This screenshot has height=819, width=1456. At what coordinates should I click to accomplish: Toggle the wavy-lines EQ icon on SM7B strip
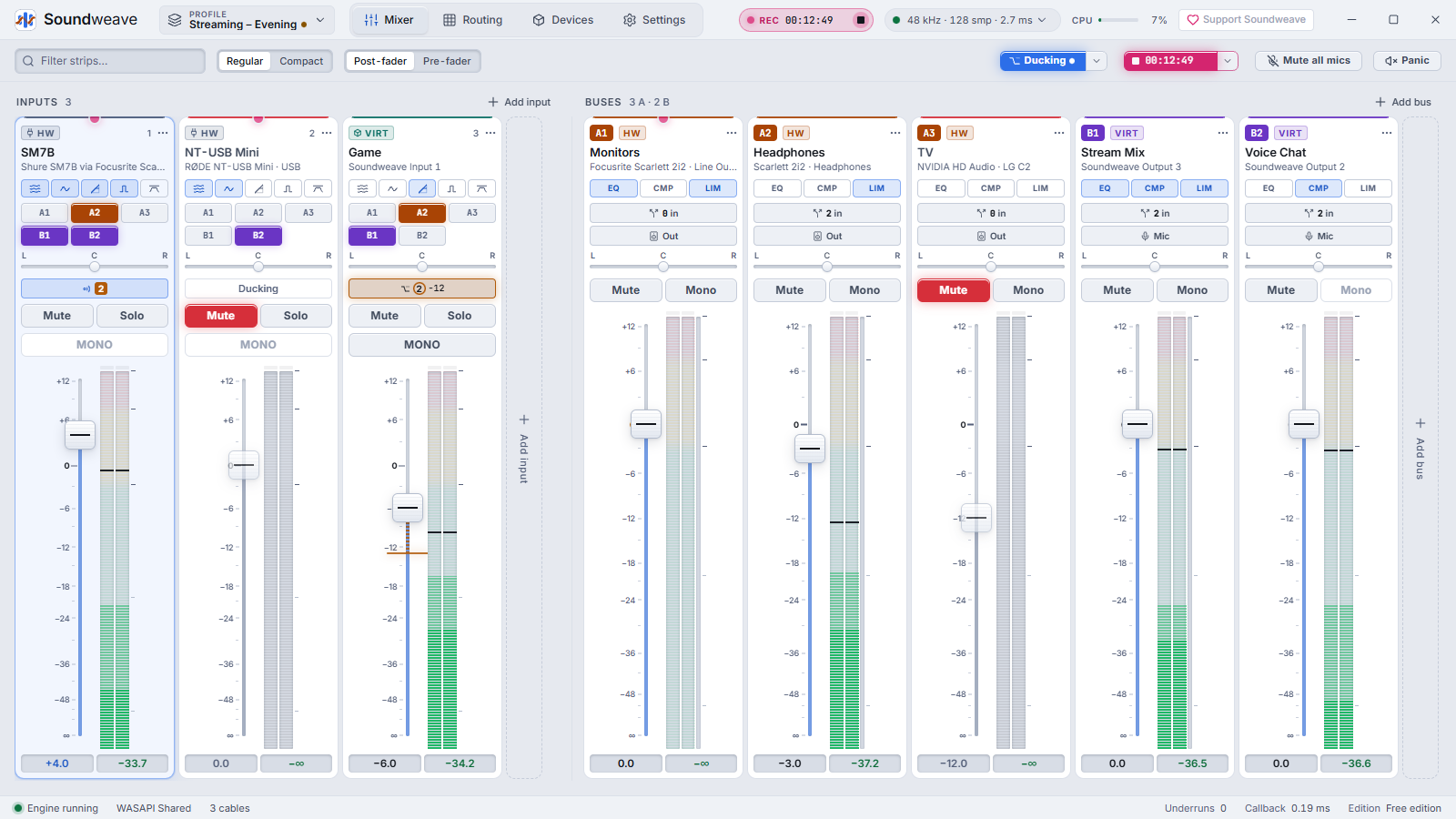(x=35, y=188)
